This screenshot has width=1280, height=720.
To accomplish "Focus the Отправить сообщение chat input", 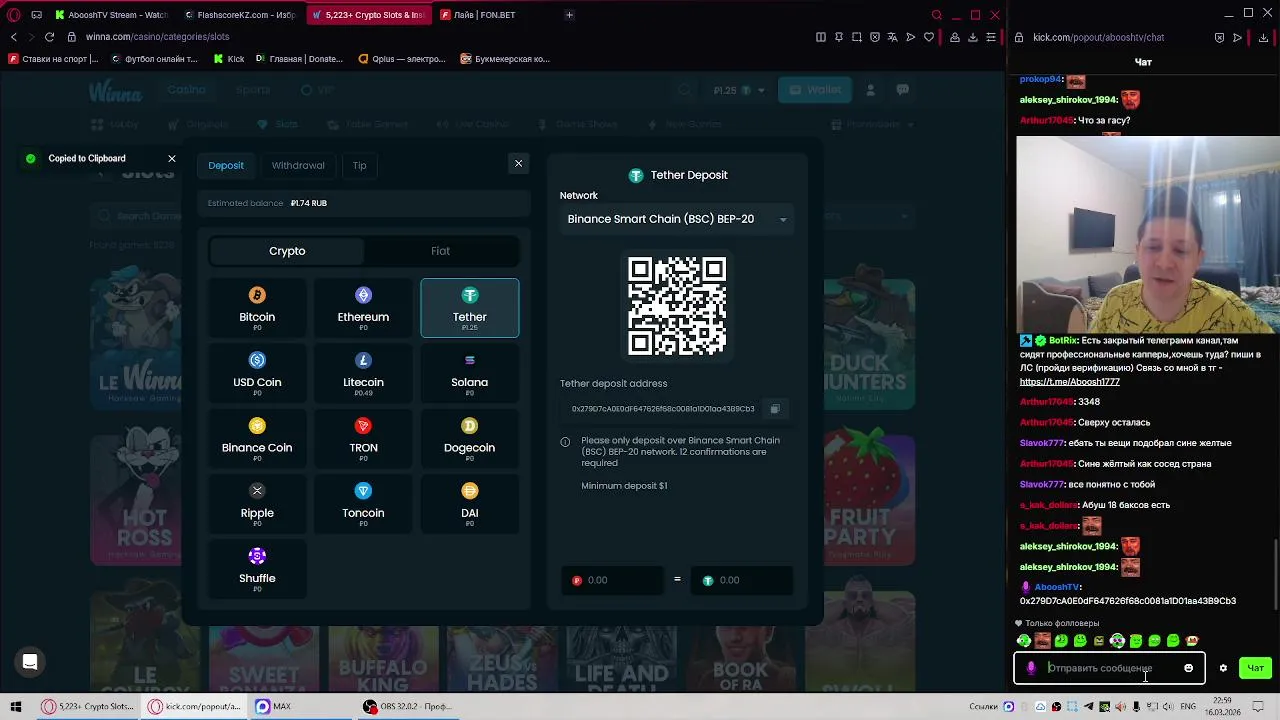I will point(1110,668).
